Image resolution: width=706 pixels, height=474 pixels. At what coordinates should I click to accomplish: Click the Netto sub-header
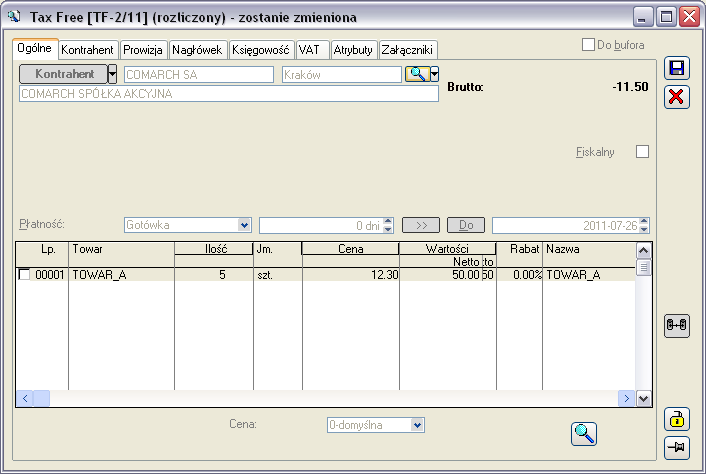click(441, 262)
